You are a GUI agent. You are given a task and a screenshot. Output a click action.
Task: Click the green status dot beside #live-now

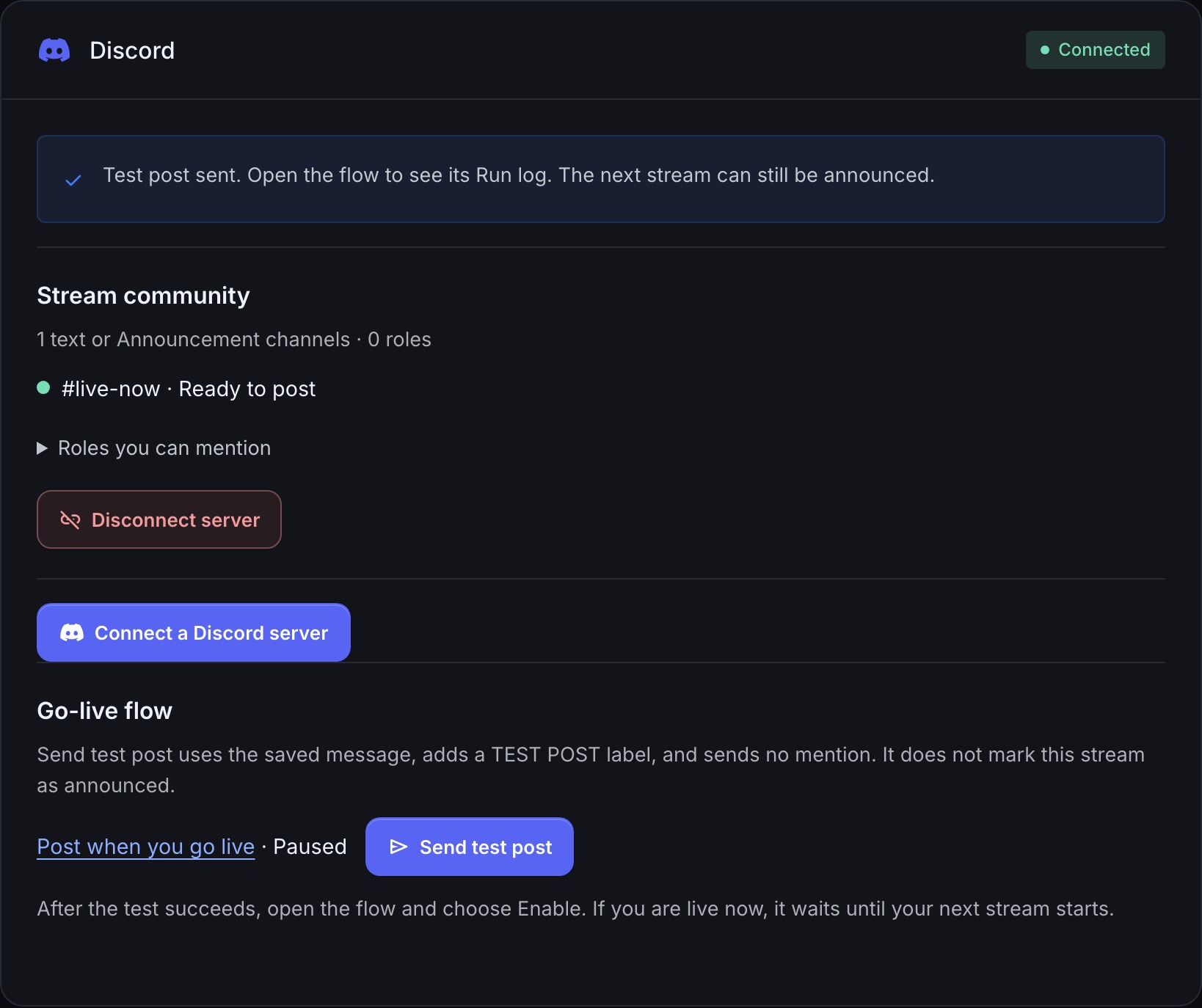(x=43, y=387)
